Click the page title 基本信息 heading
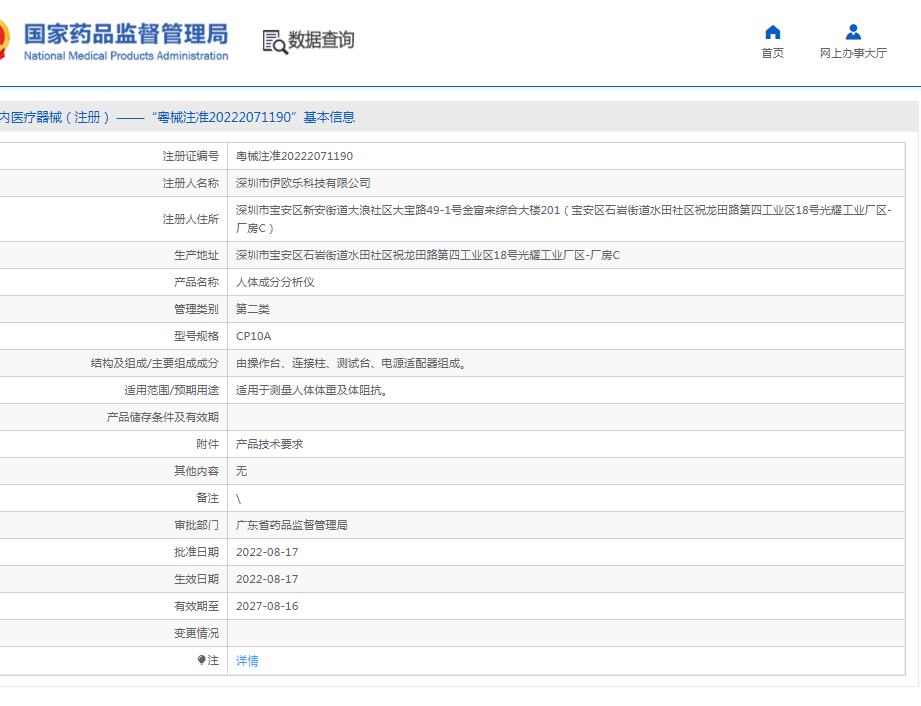Screen dimensions: 921x706 [330, 117]
